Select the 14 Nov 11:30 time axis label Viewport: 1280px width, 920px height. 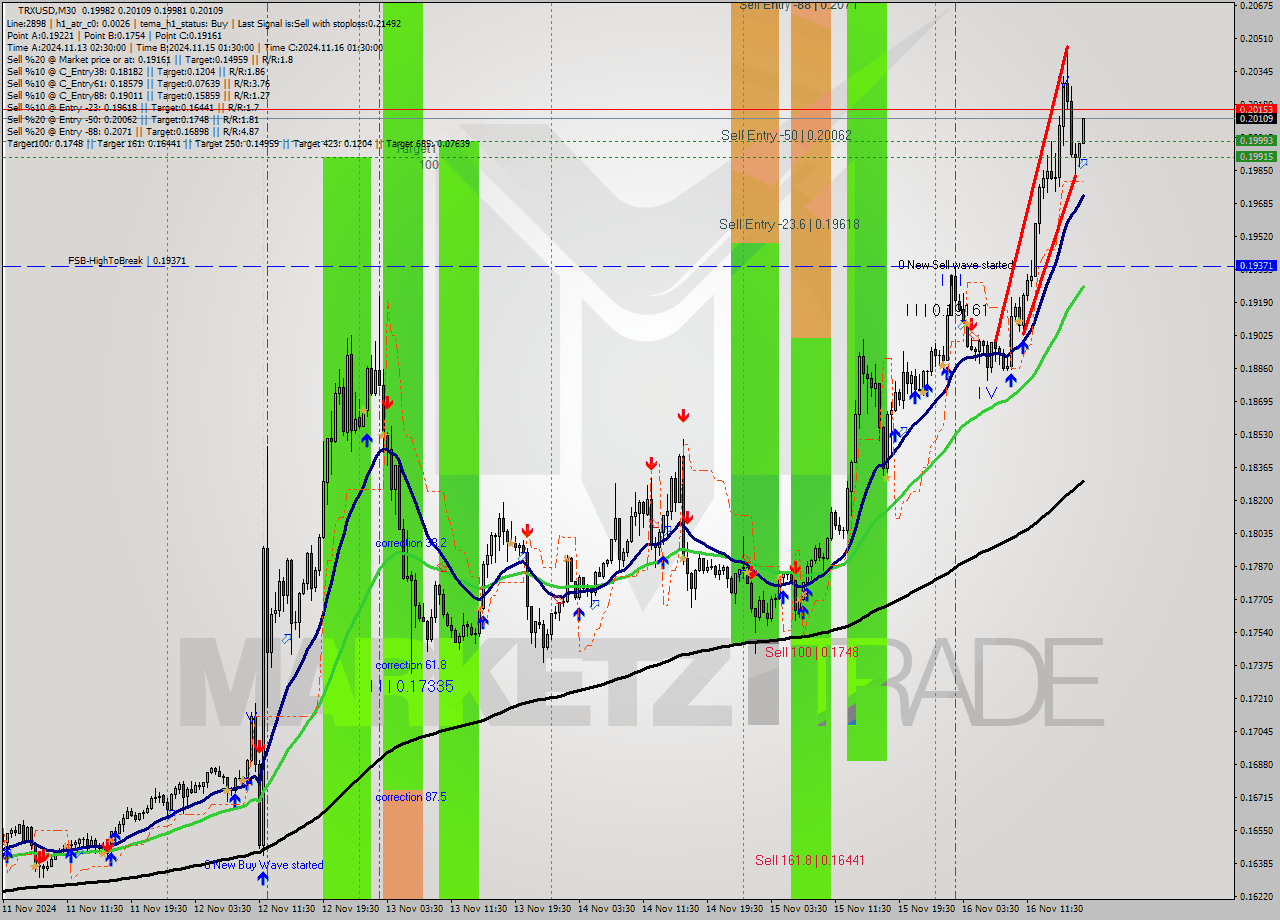(x=671, y=909)
